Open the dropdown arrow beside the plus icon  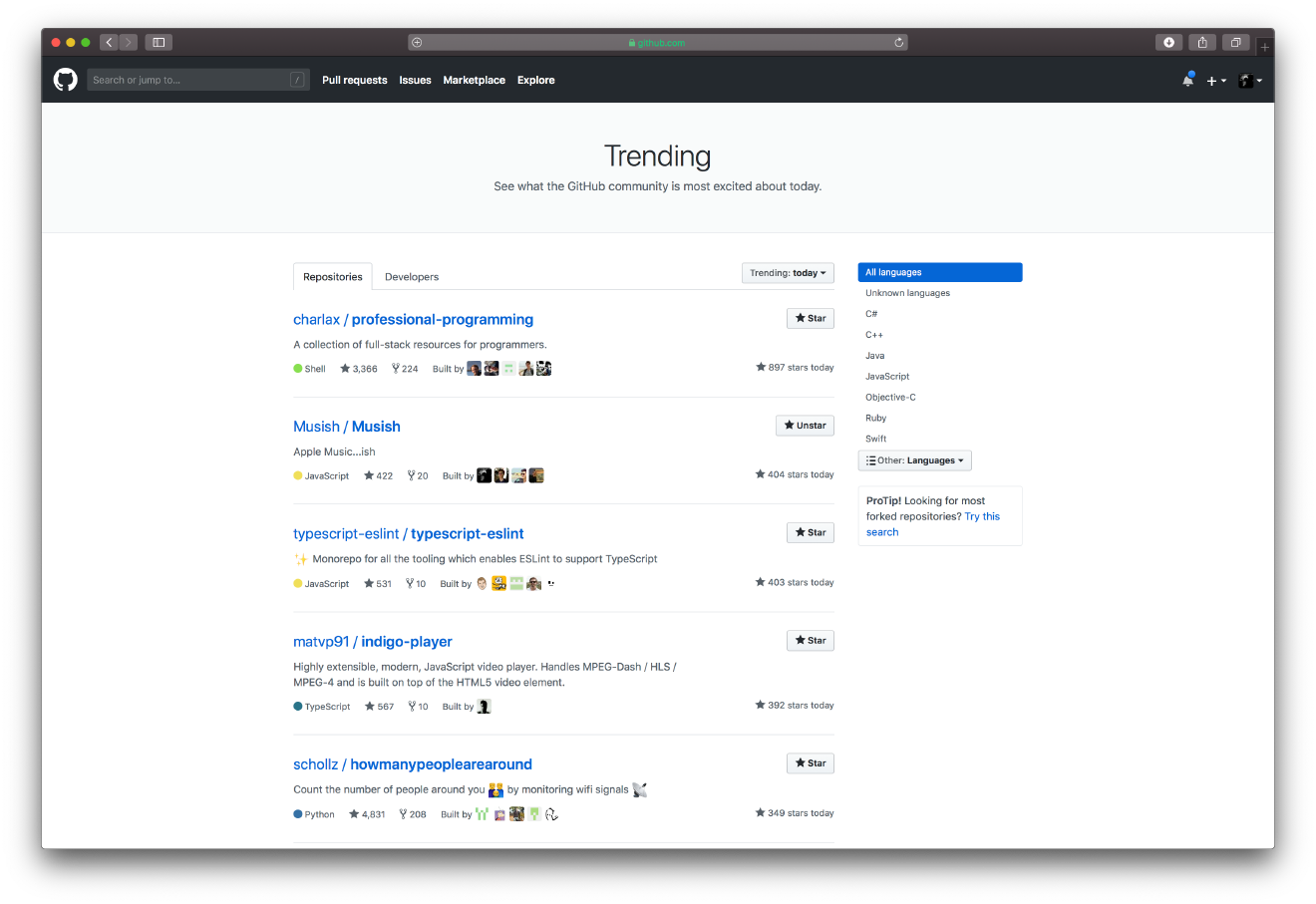1222,80
